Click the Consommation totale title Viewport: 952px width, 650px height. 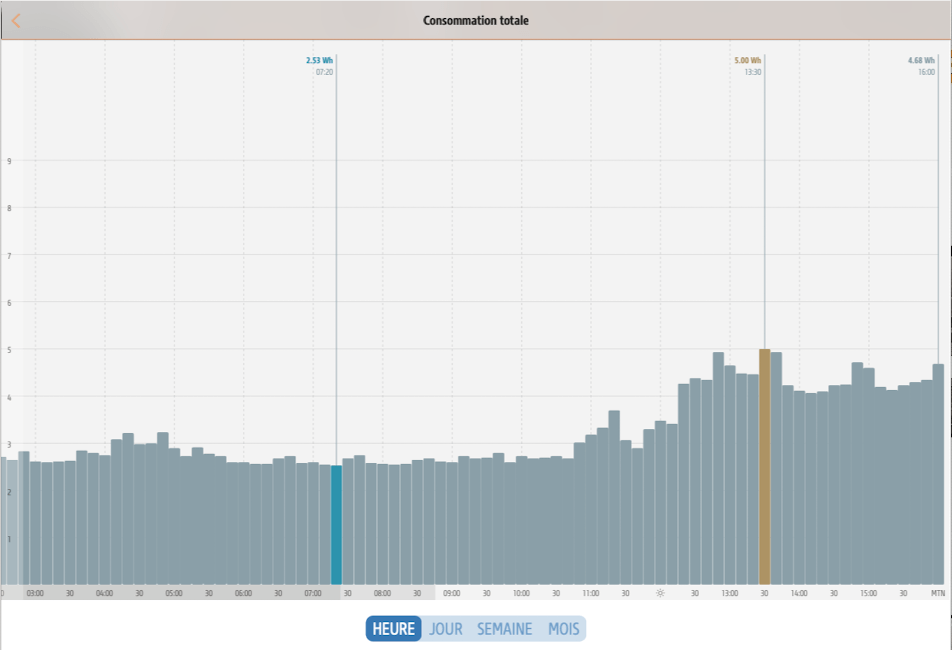[x=476, y=20]
